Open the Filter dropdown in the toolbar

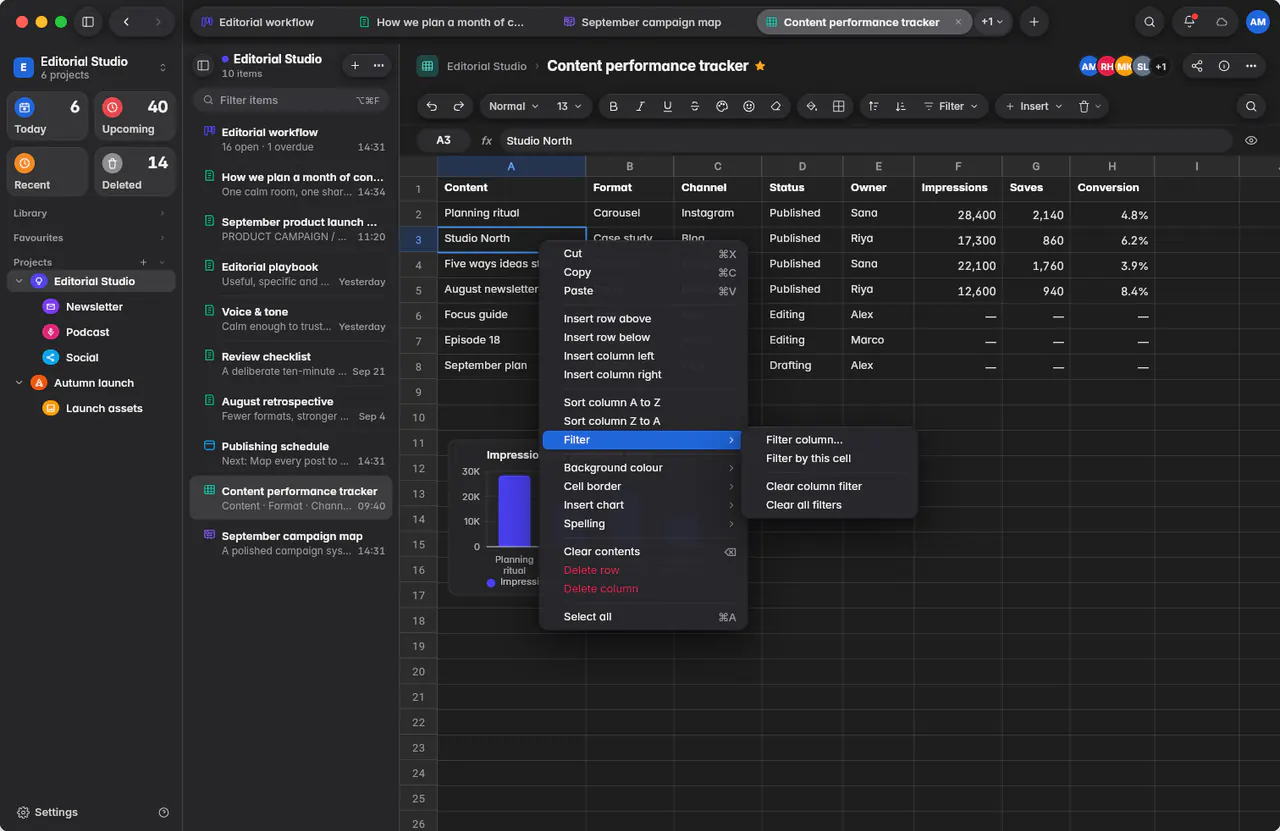tap(951, 106)
